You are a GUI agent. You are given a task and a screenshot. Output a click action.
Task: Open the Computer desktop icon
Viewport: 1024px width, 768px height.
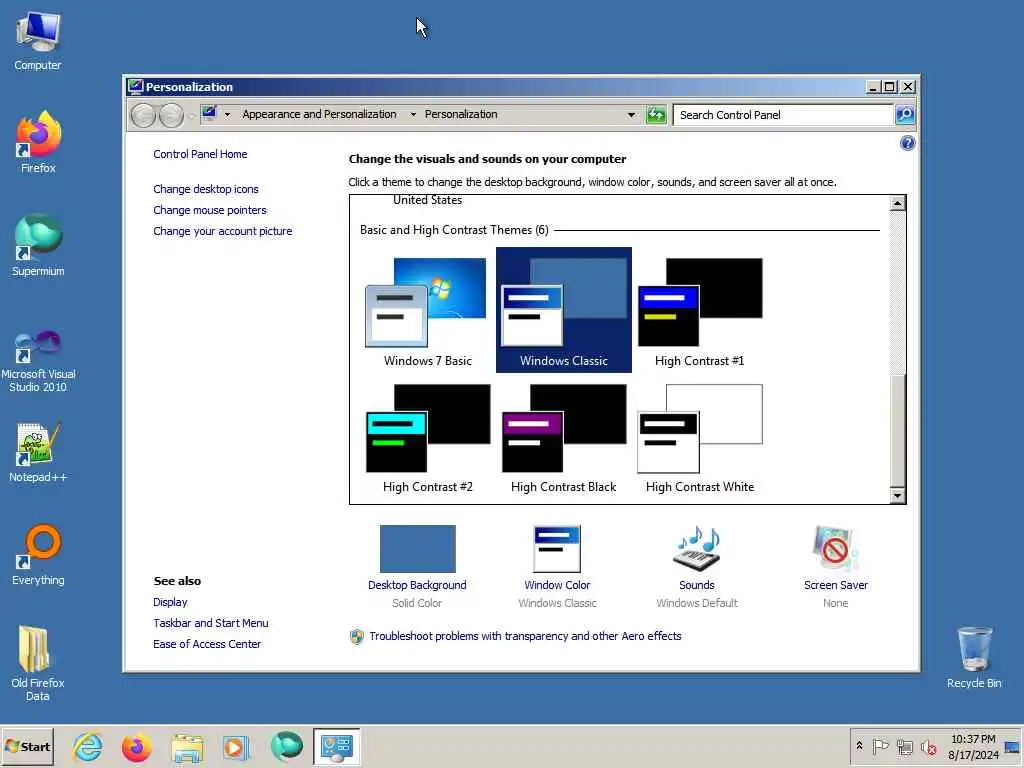(x=38, y=40)
